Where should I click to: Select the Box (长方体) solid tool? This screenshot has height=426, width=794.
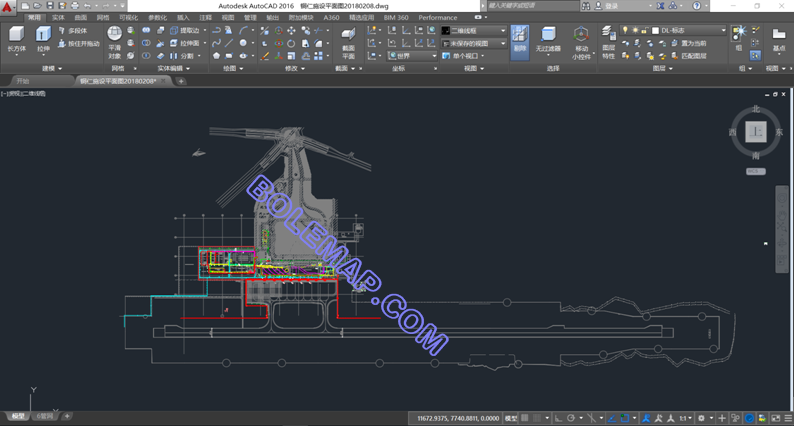click(17, 40)
